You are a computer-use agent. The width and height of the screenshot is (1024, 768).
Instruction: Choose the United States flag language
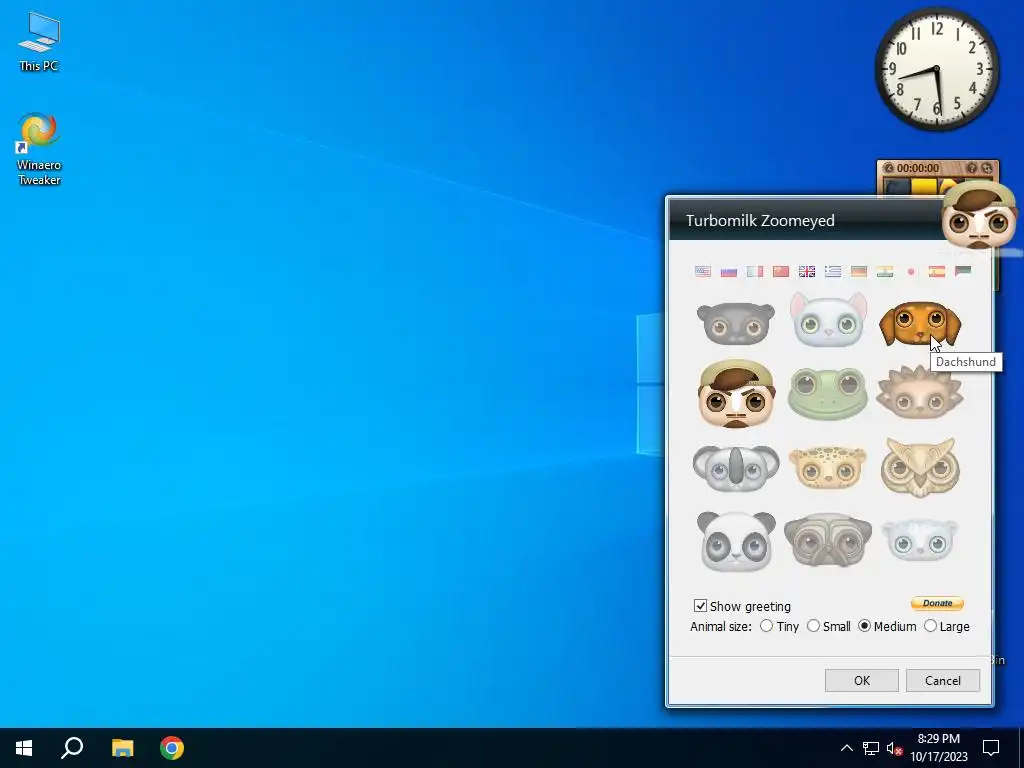(x=703, y=271)
